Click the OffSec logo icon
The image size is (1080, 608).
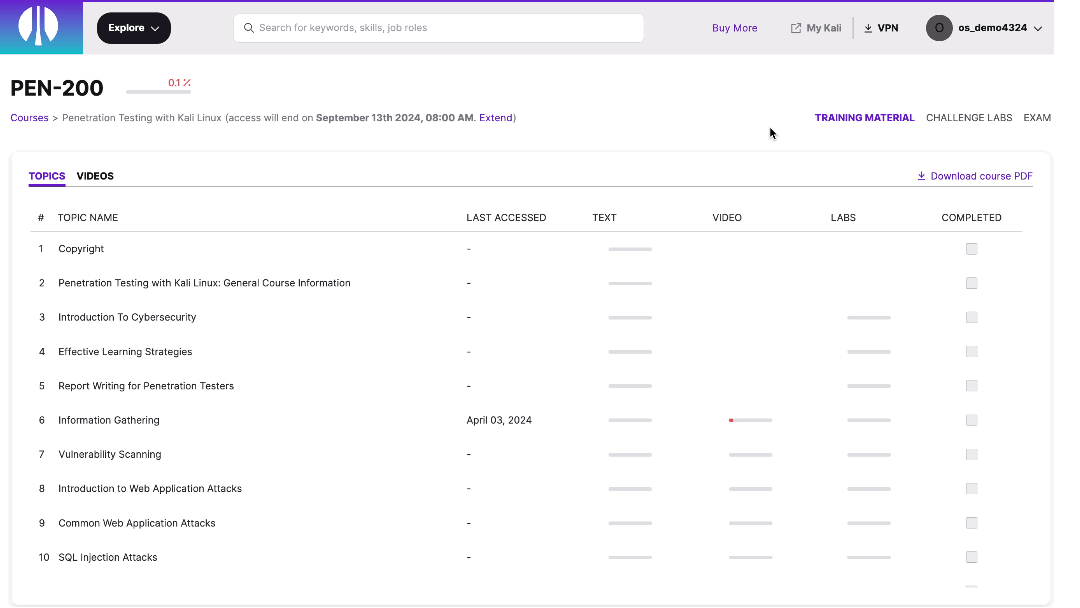click(x=40, y=27)
